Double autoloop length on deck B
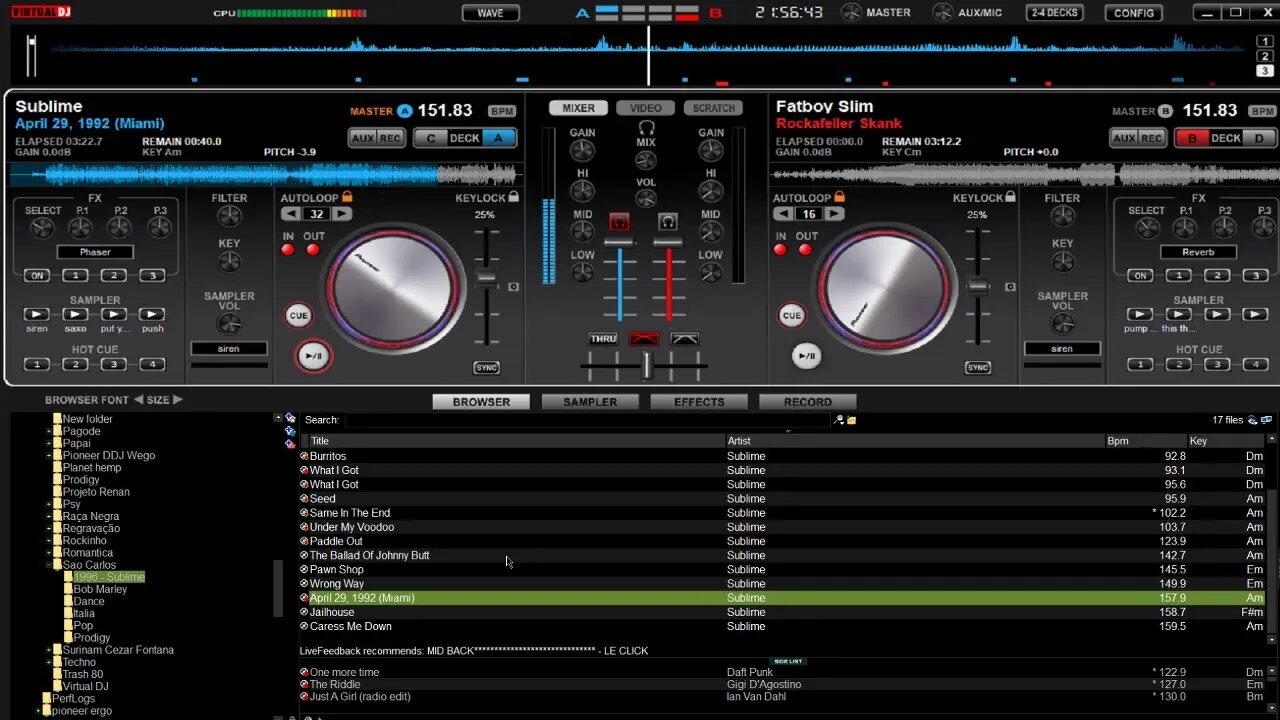 834,214
